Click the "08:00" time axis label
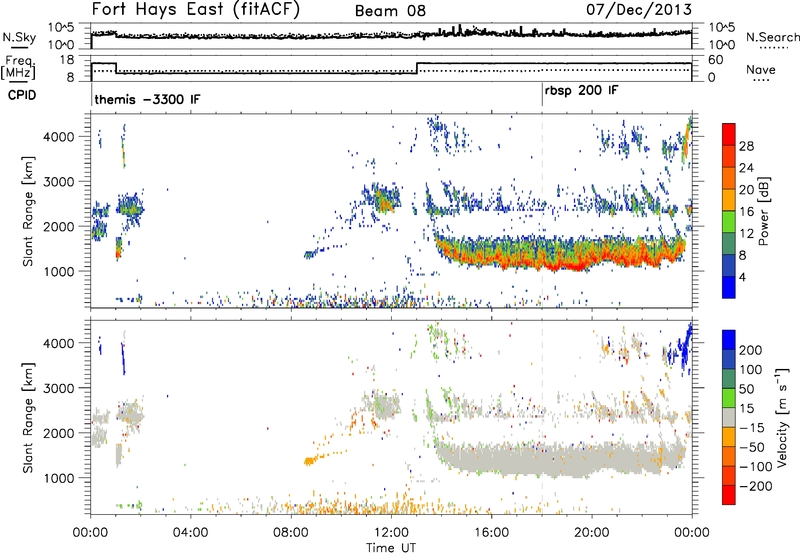Screen dimensions: 800x554 290,532
